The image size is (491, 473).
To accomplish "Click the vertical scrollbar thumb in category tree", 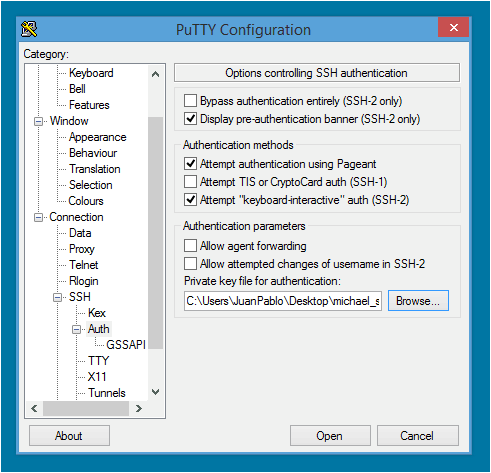I will click(155, 233).
